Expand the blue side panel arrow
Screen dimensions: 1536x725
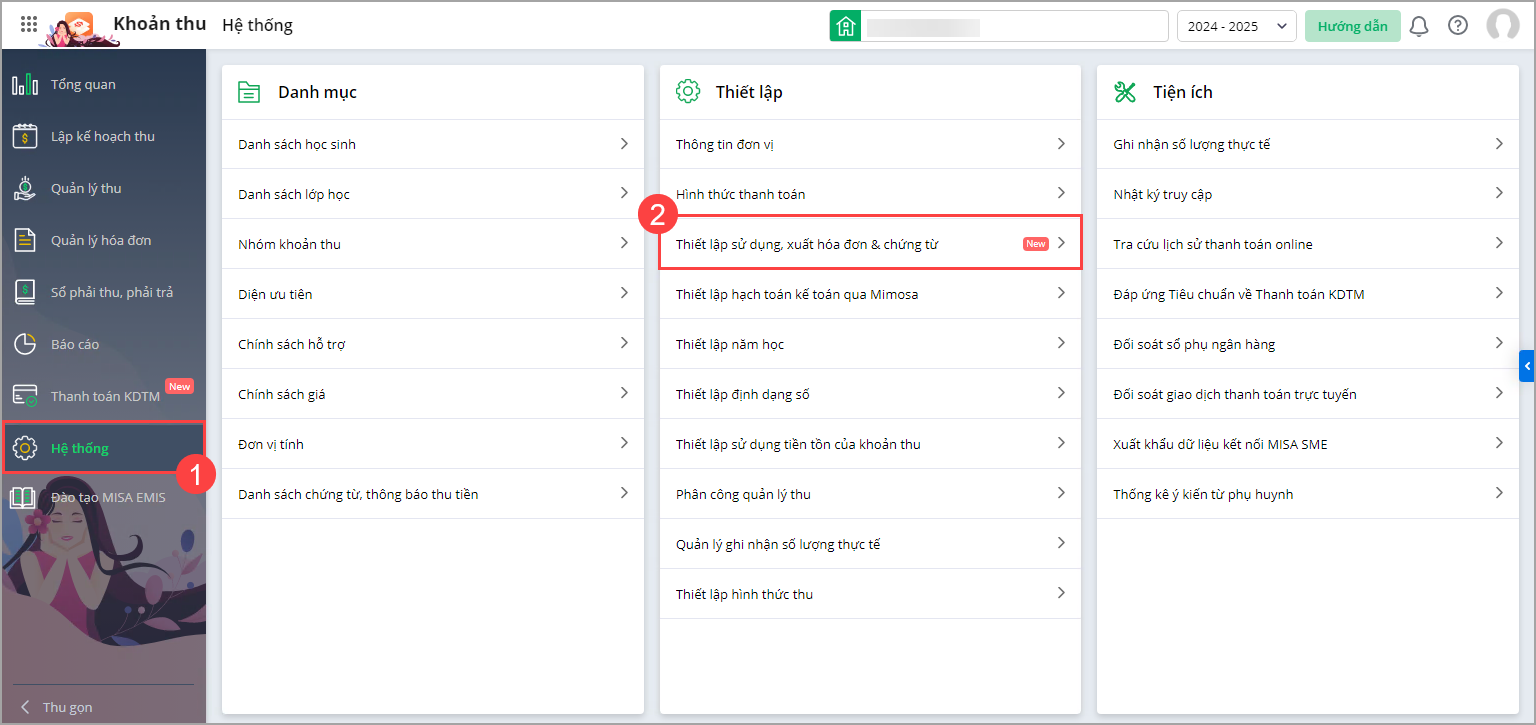pos(1527,366)
